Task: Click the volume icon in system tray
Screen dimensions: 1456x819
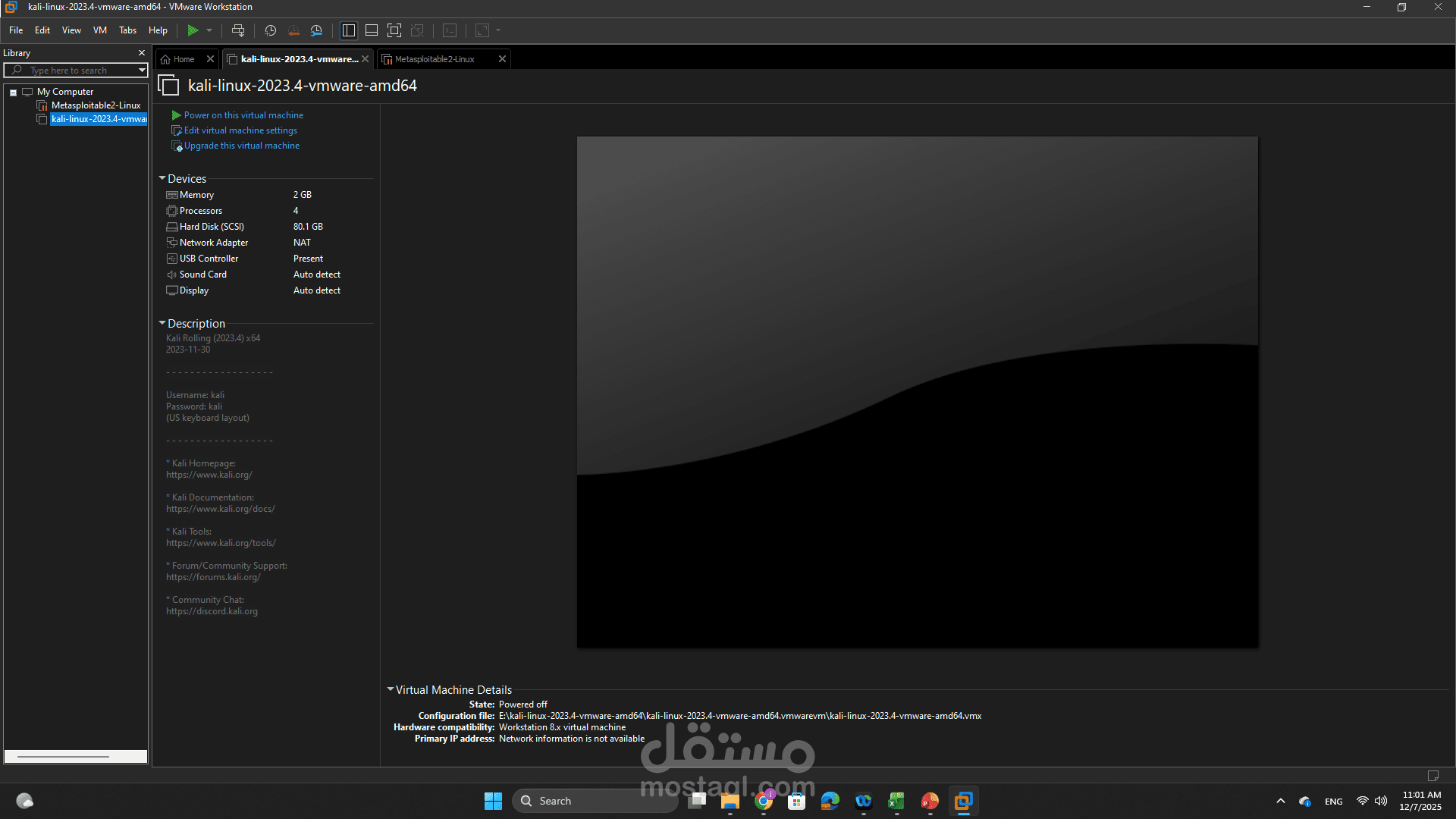Action: [x=1381, y=801]
